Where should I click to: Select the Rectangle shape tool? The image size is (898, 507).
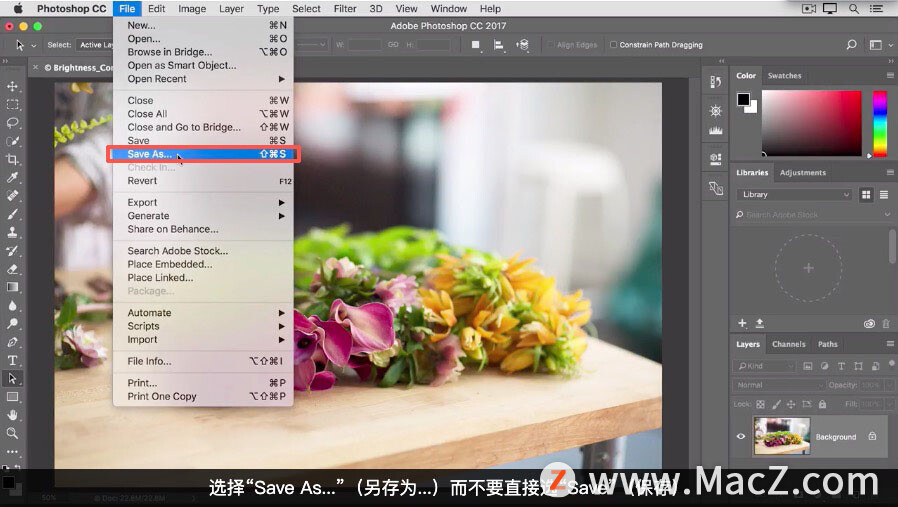[12, 397]
